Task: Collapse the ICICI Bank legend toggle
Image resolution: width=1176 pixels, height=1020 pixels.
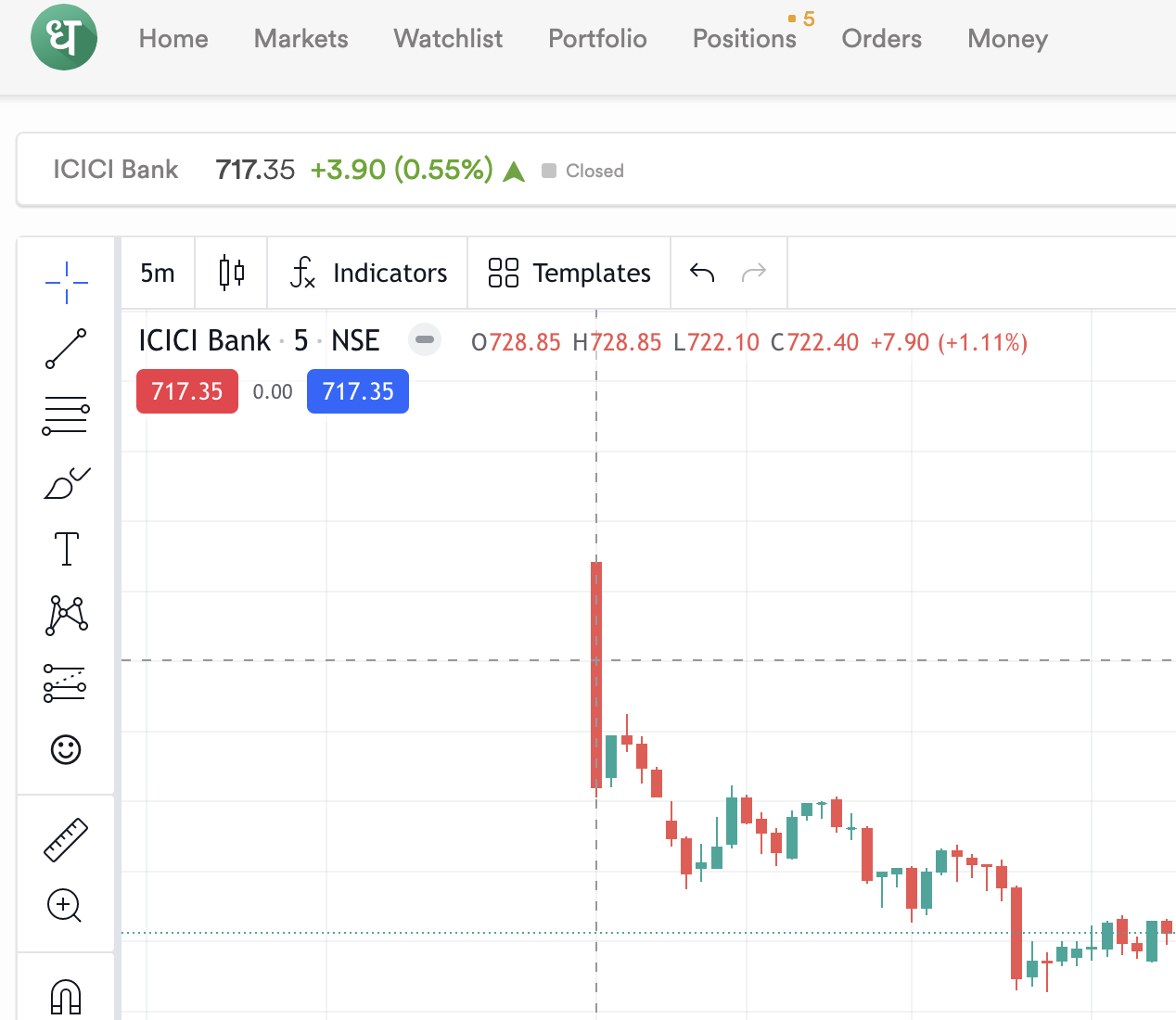Action: (x=425, y=340)
